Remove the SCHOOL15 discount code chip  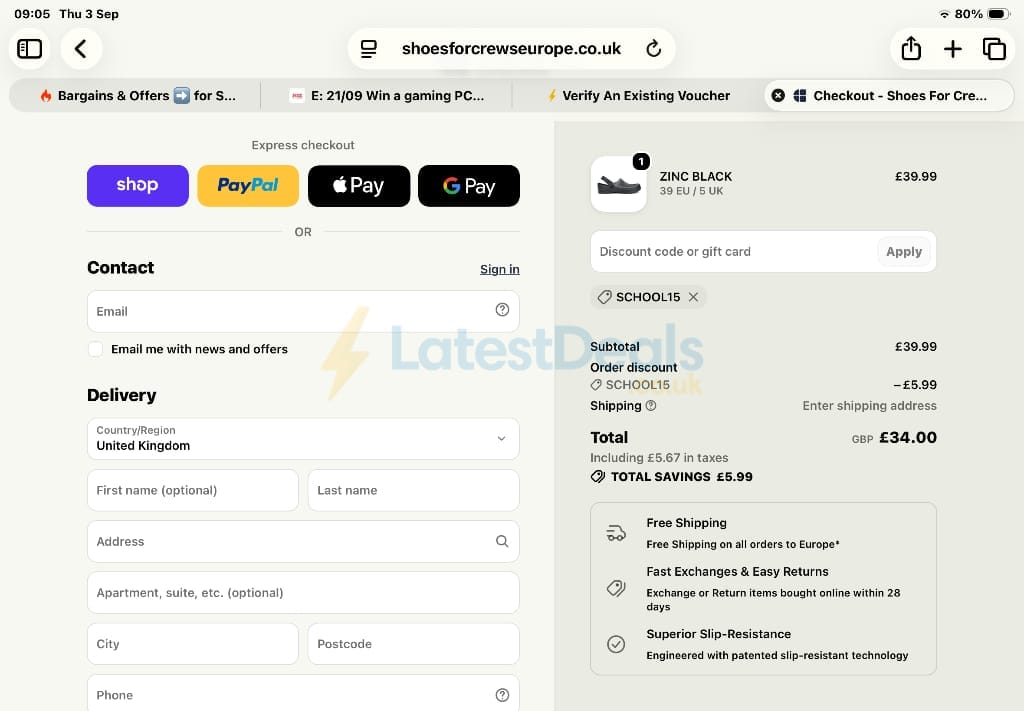pyautogui.click(x=694, y=297)
